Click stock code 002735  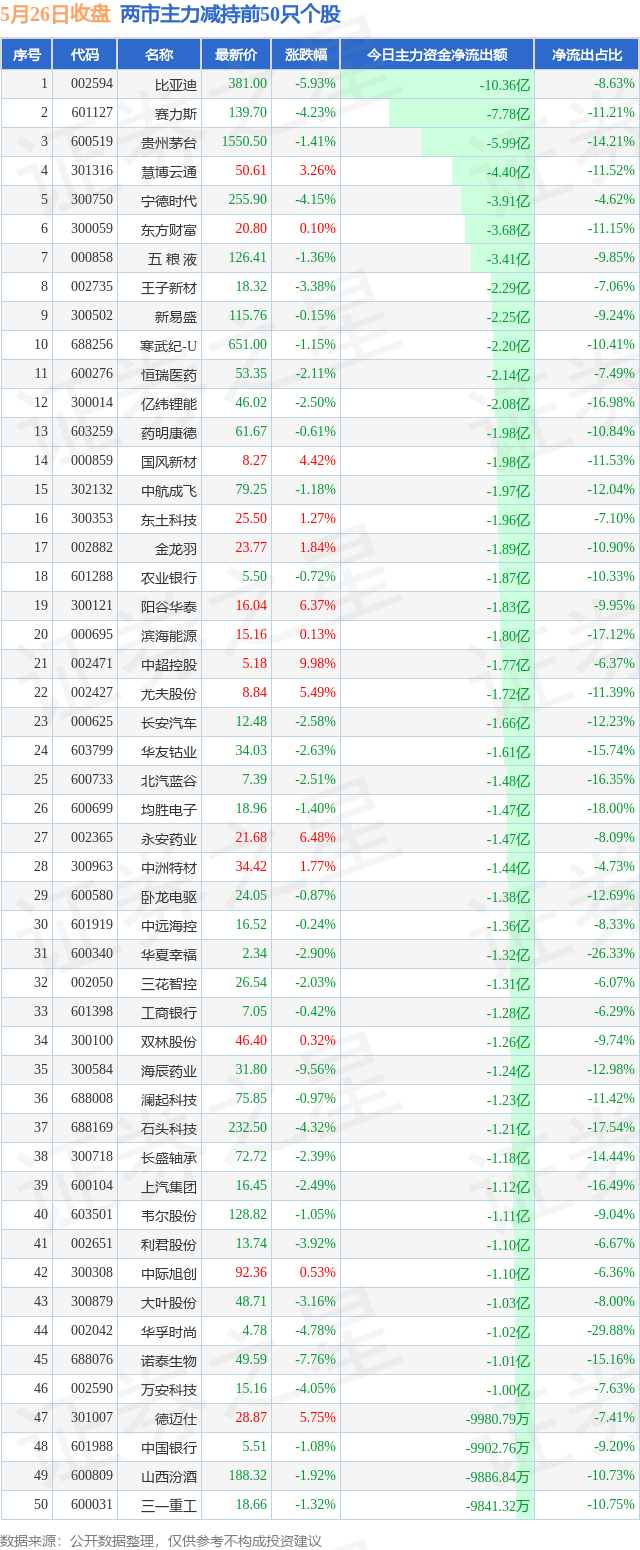92,287
